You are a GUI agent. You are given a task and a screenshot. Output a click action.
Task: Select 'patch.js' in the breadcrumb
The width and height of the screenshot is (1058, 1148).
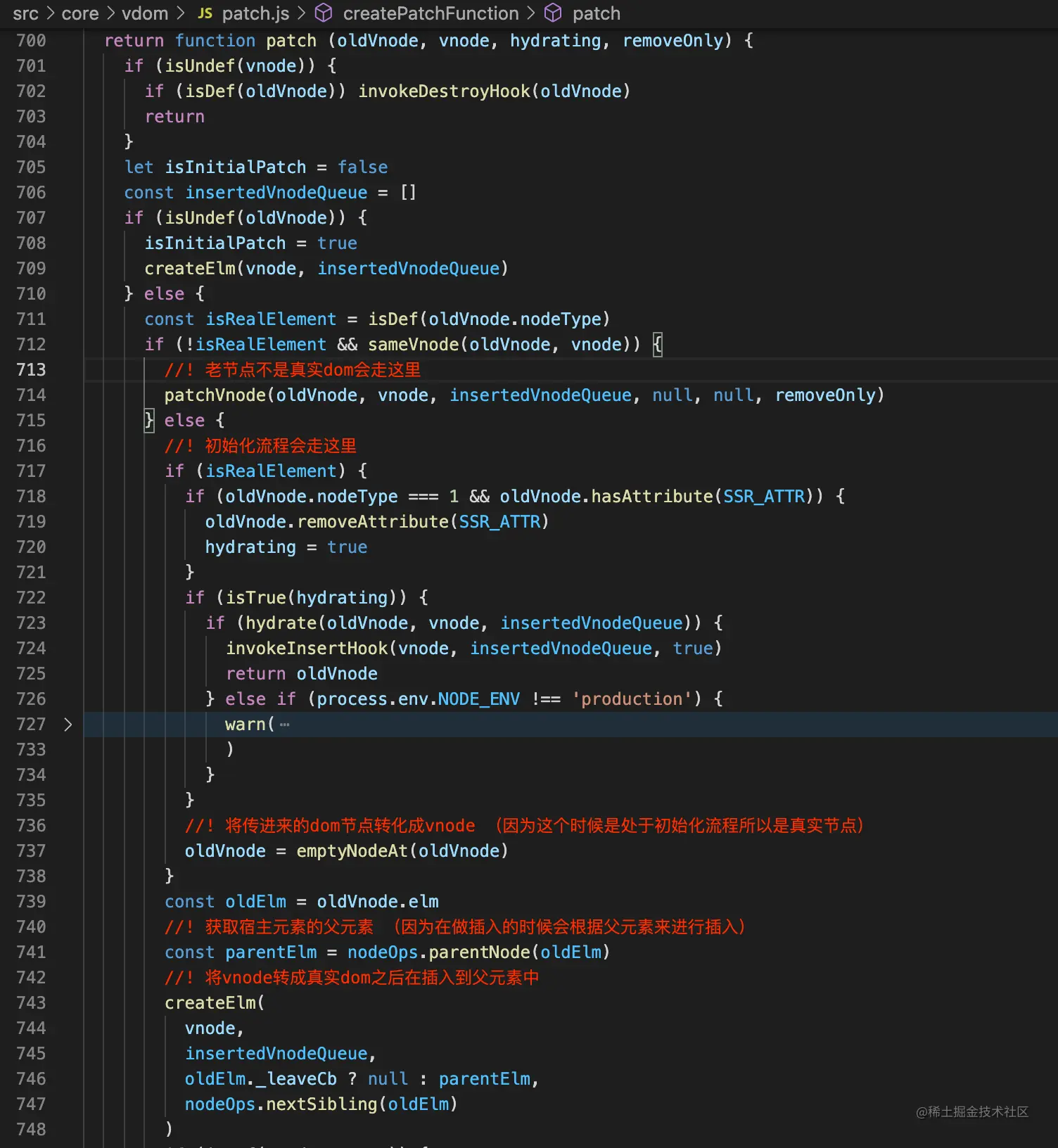(x=255, y=13)
